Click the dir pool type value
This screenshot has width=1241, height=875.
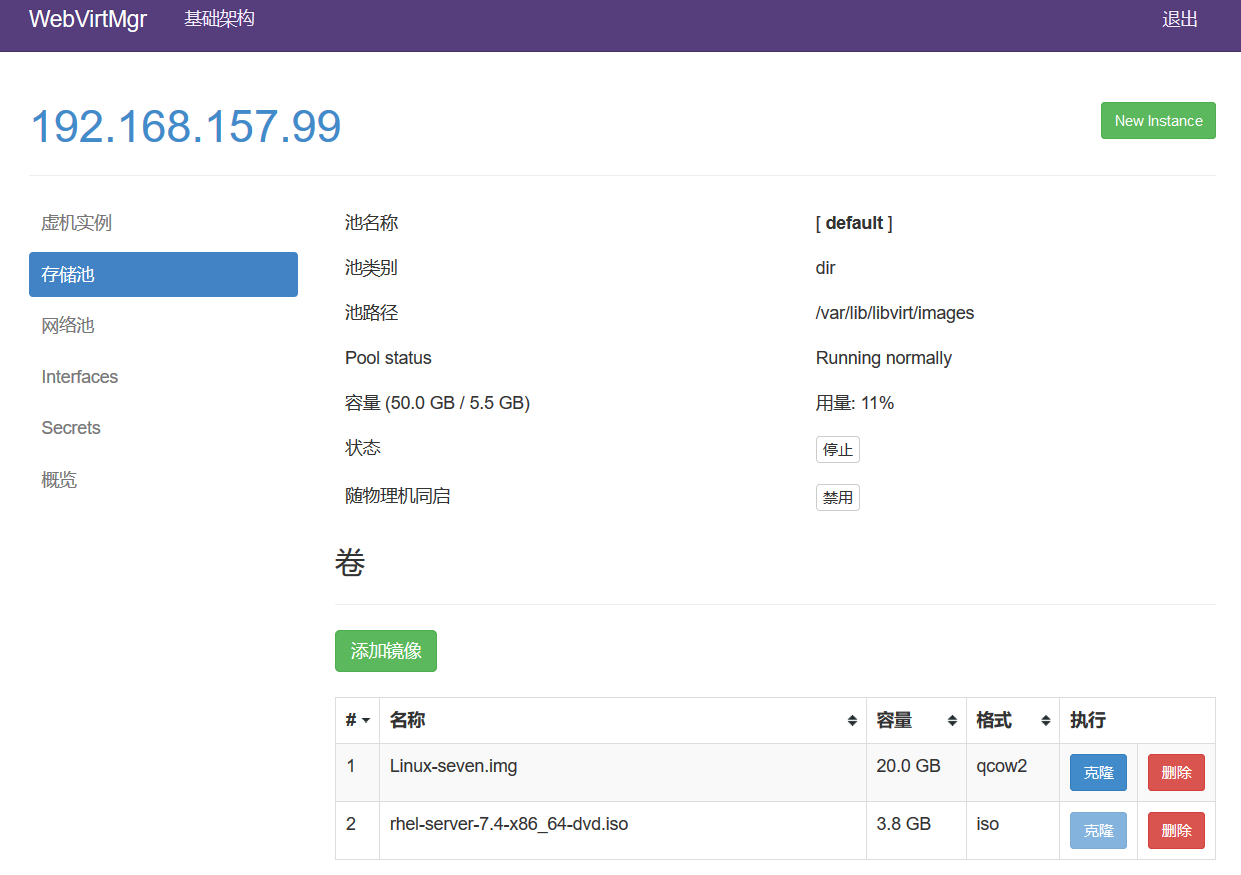coord(826,268)
